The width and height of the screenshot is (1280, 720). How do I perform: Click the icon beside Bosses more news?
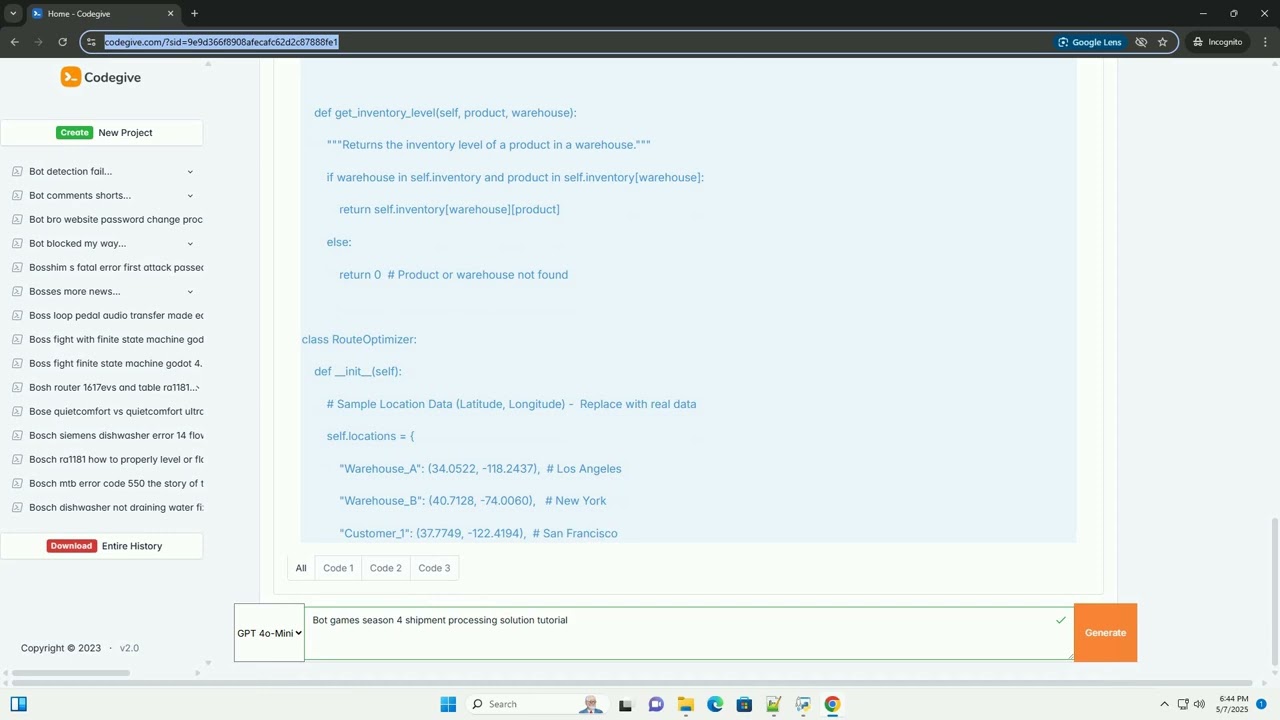tap(17, 291)
